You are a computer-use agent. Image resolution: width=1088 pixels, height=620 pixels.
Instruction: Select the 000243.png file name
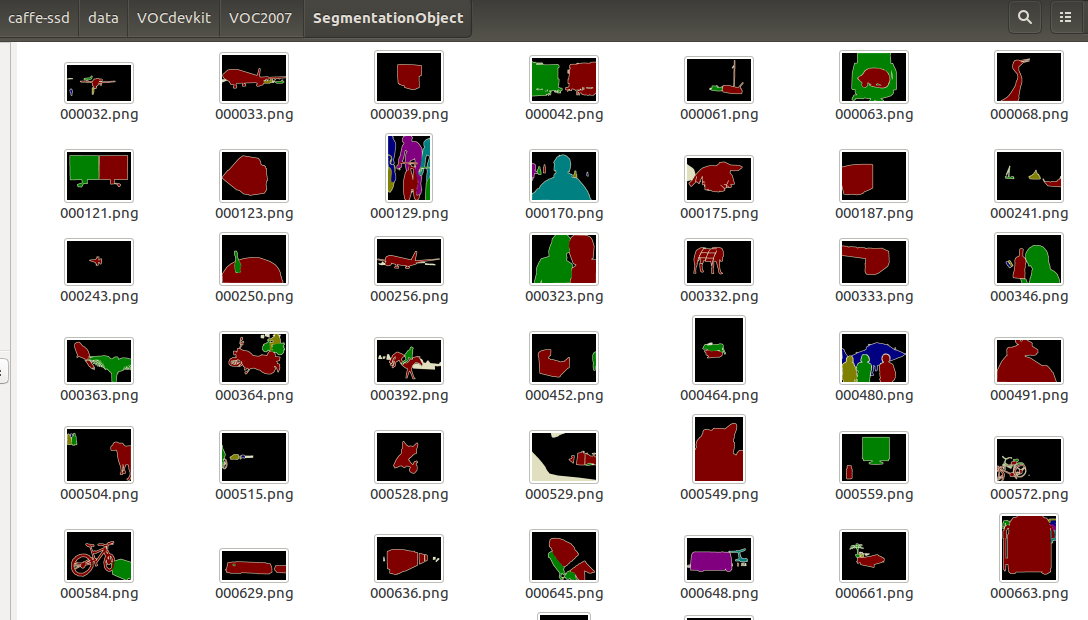coord(99,296)
